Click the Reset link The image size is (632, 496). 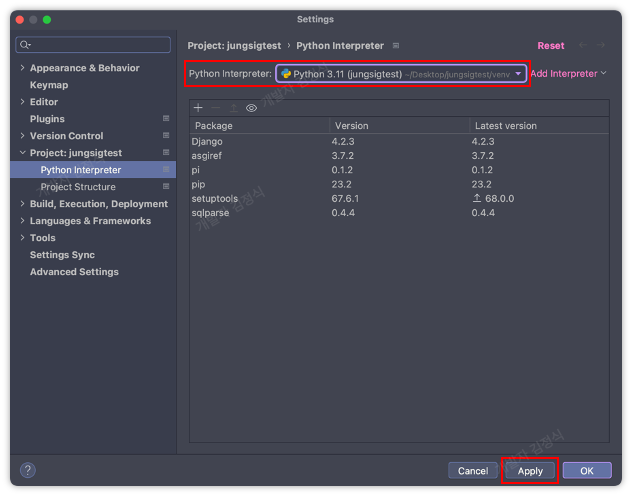[551, 46]
